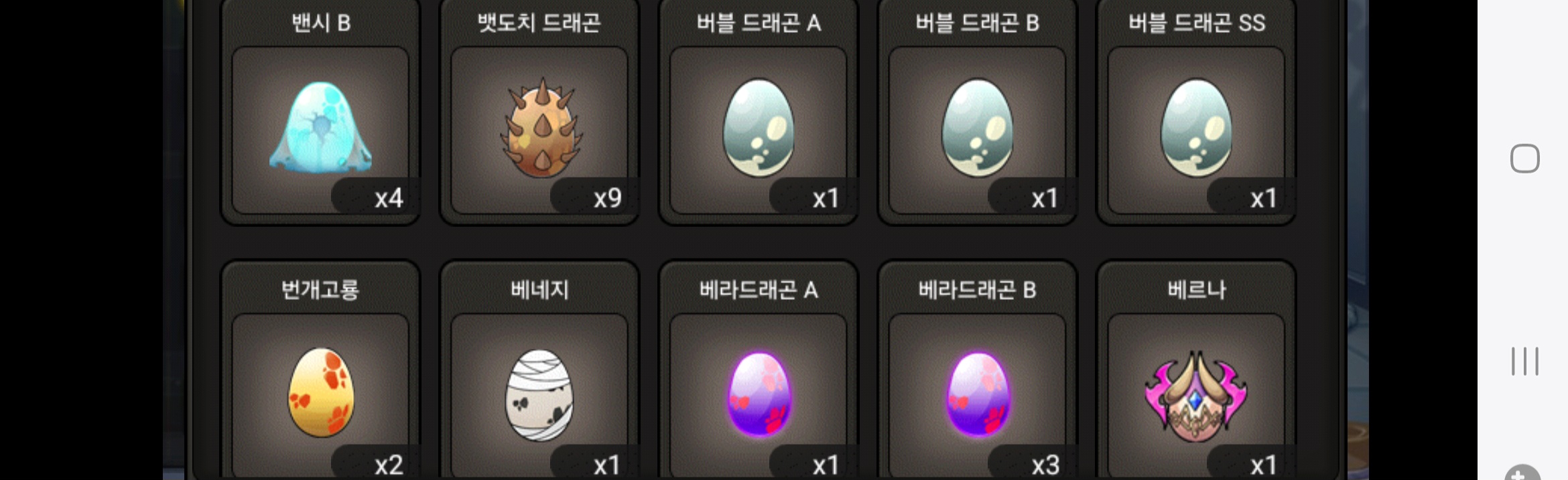Open Android recent apps button
Image resolution: width=1568 pixels, height=480 pixels.
tap(1524, 362)
